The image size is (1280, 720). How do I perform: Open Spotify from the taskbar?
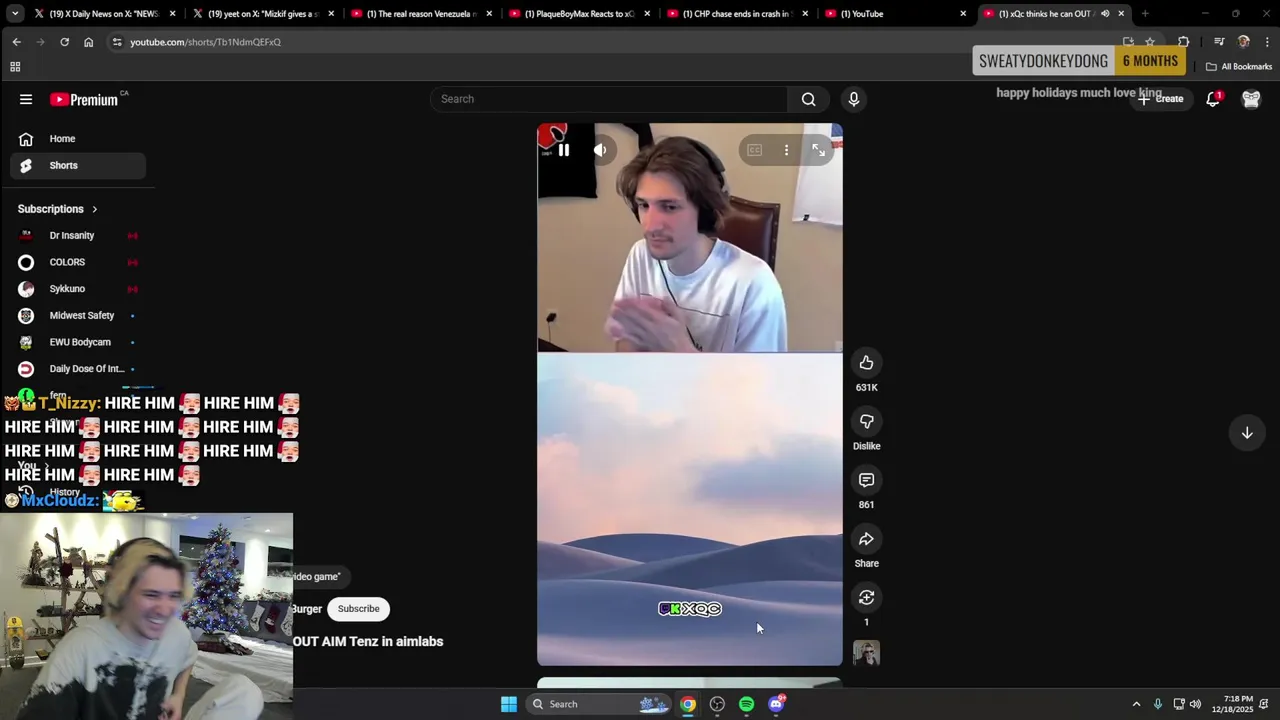coord(746,704)
